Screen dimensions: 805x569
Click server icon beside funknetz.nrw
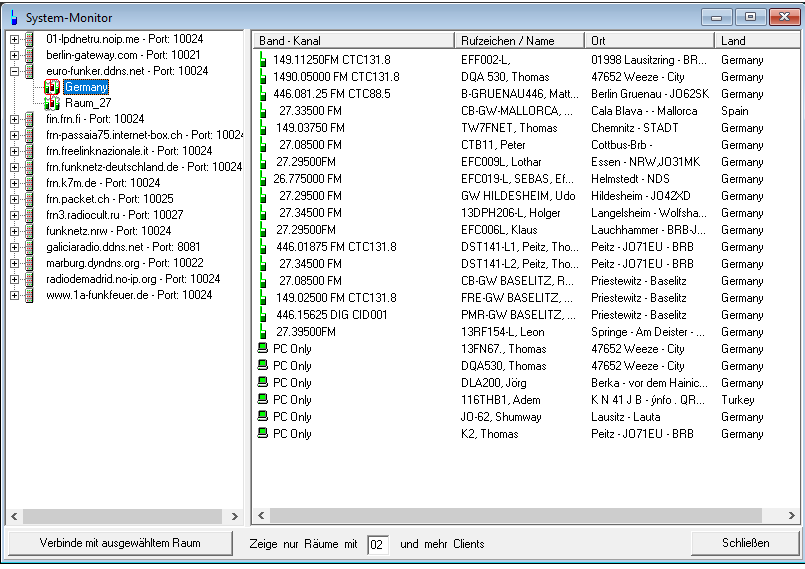coord(30,231)
